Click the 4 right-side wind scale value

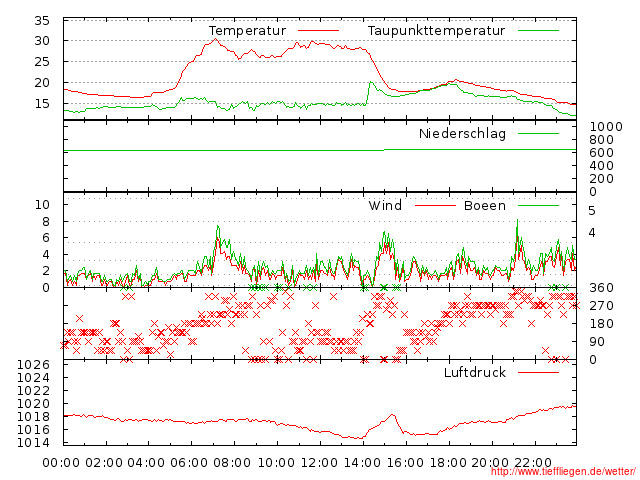click(592, 233)
